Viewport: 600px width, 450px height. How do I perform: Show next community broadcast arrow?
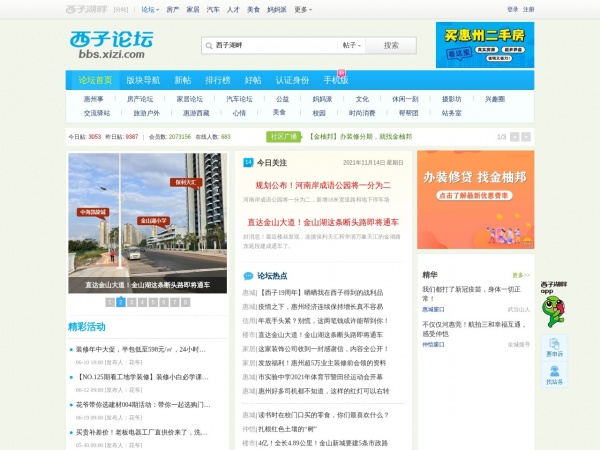pyautogui.click(x=526, y=137)
